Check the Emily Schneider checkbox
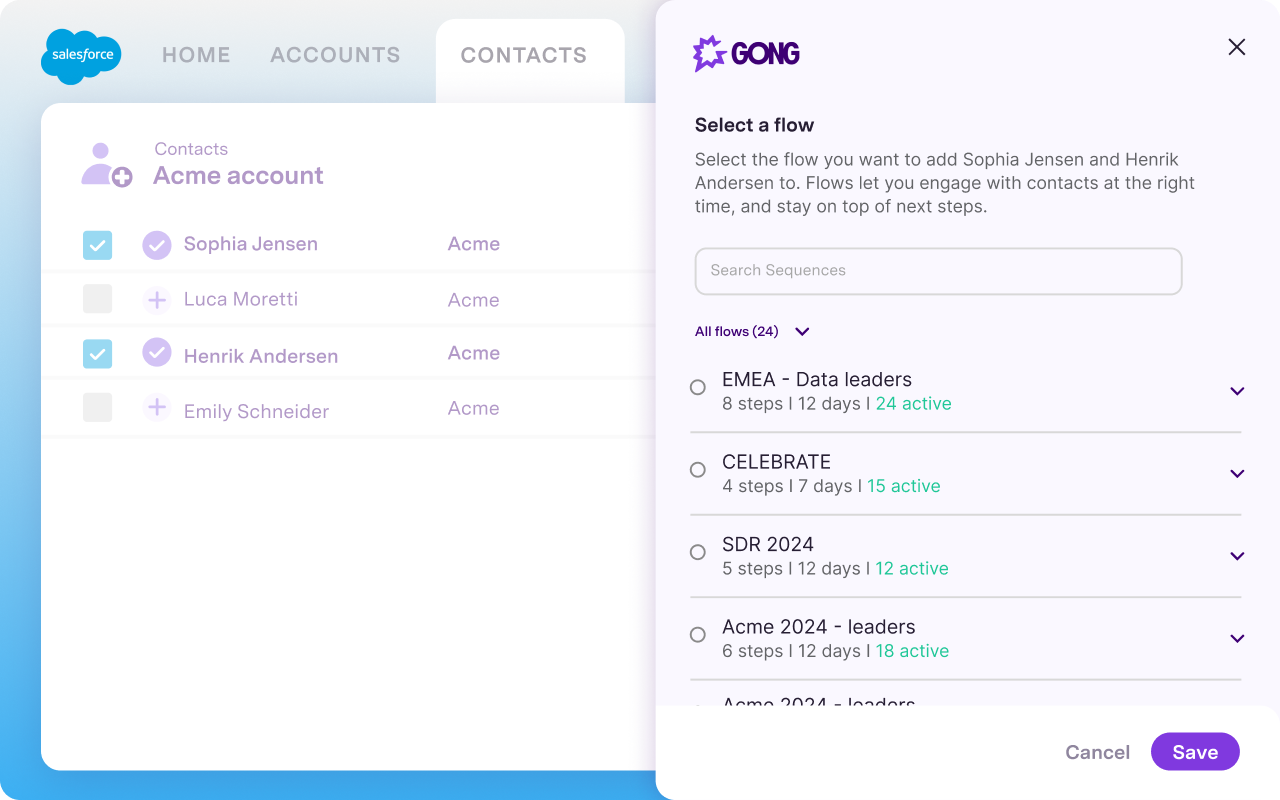The image size is (1280, 800). 97,407
